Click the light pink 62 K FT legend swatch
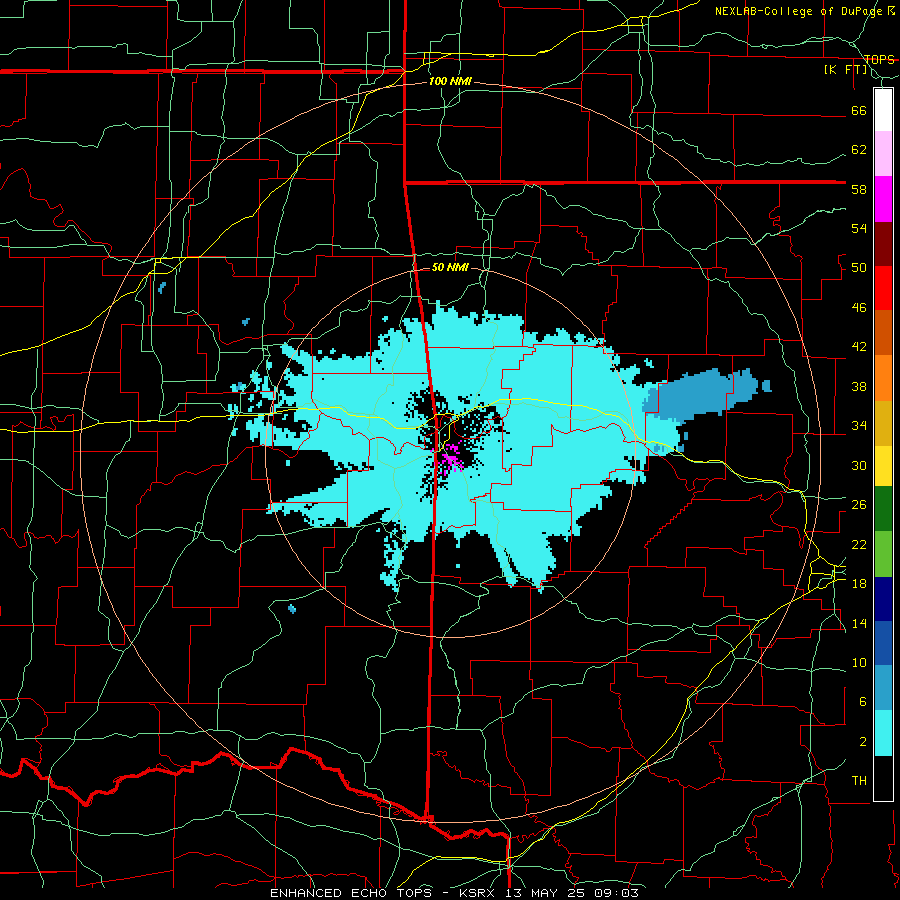 click(x=883, y=153)
